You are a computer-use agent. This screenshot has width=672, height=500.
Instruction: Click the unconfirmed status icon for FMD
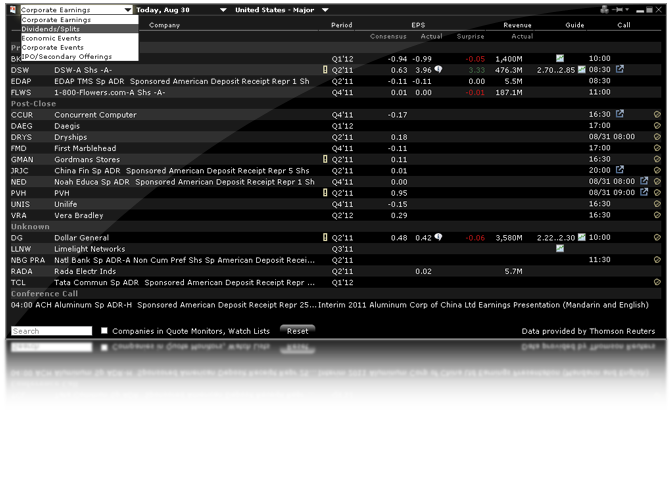tap(657, 148)
